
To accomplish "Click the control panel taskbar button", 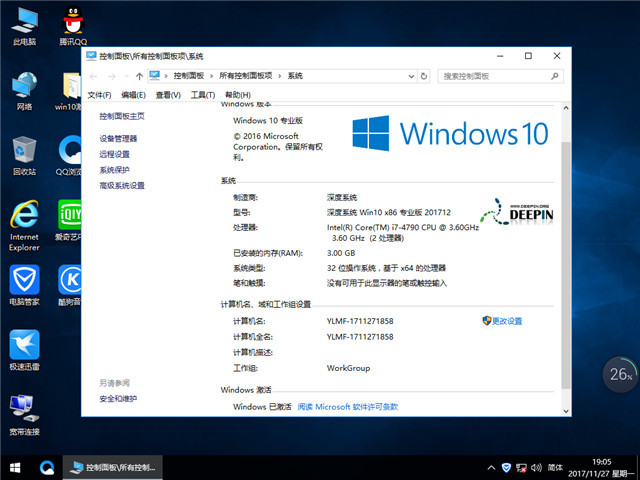I will pyautogui.click(x=113, y=467).
